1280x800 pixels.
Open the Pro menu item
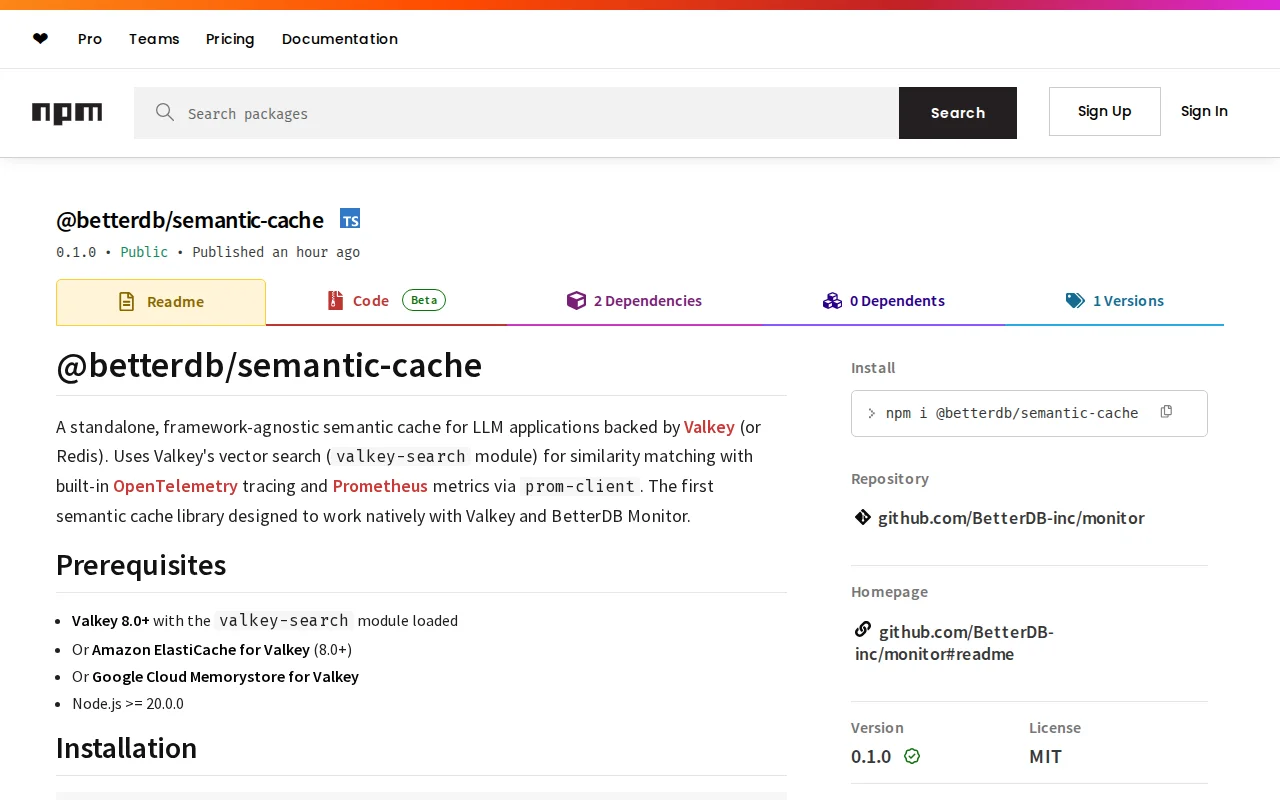[x=90, y=39]
